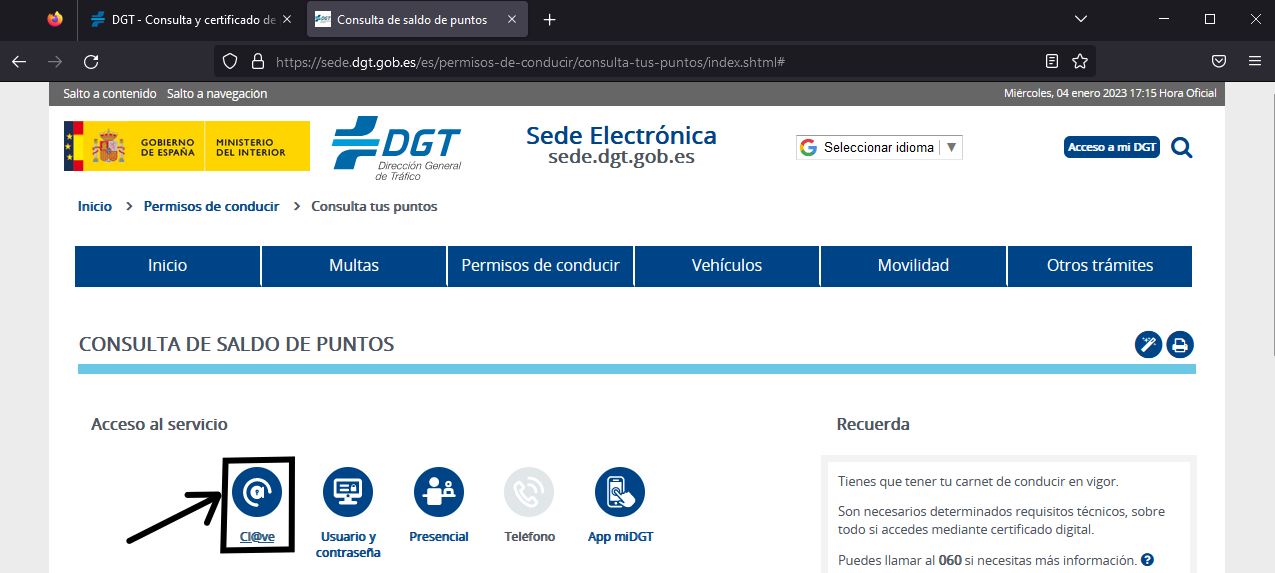Click the Acceso a mi DGT button
This screenshot has height=573, width=1275.
click(1111, 148)
